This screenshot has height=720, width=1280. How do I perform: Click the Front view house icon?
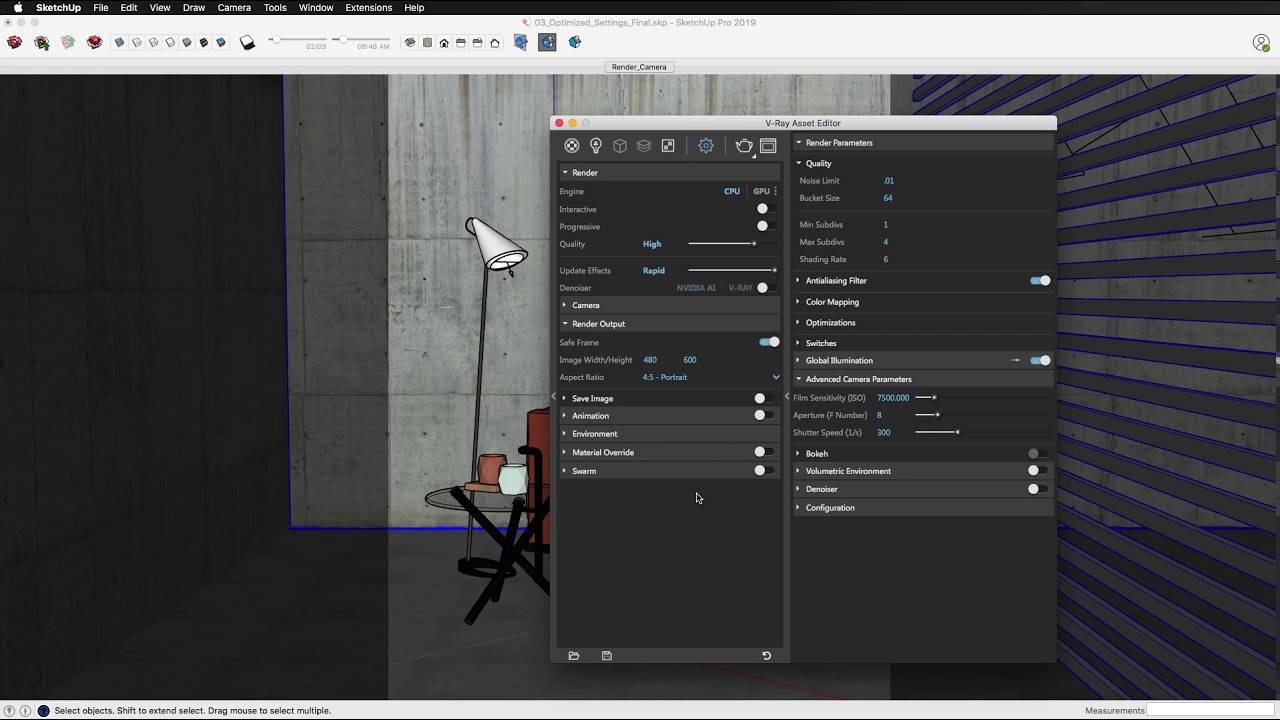tap(444, 43)
